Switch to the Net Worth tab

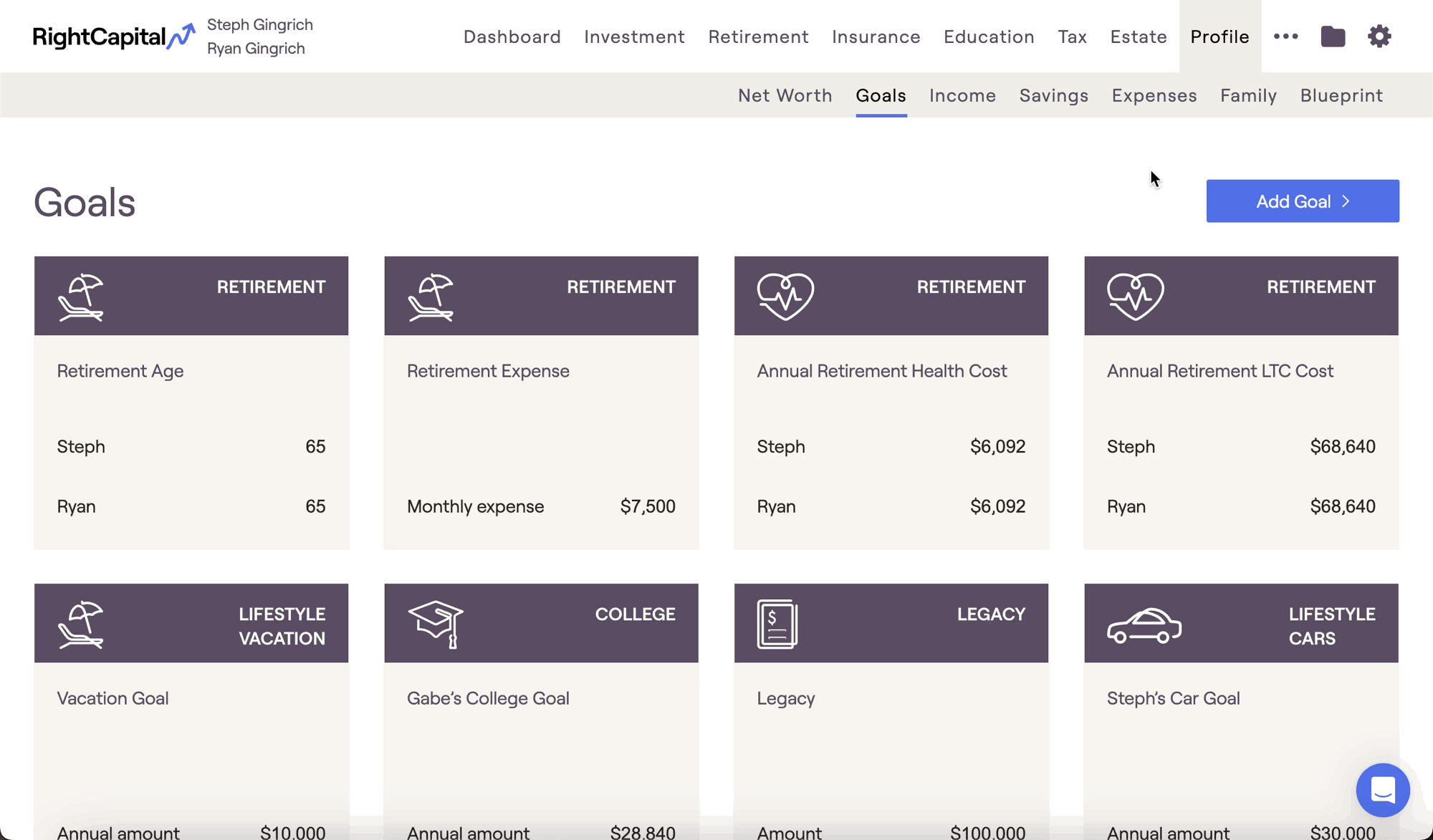785,95
